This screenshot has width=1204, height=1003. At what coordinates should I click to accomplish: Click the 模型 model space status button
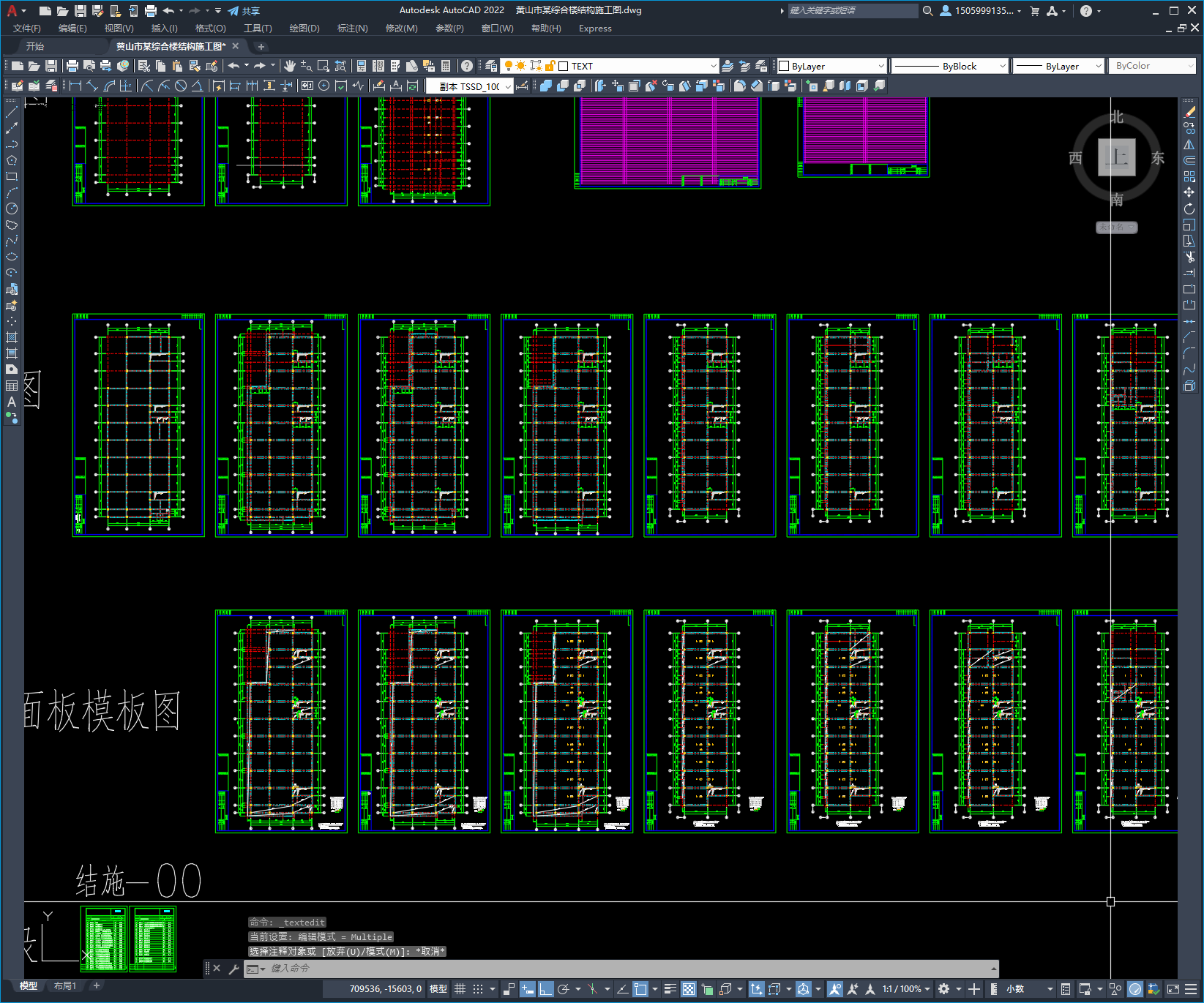[438, 989]
